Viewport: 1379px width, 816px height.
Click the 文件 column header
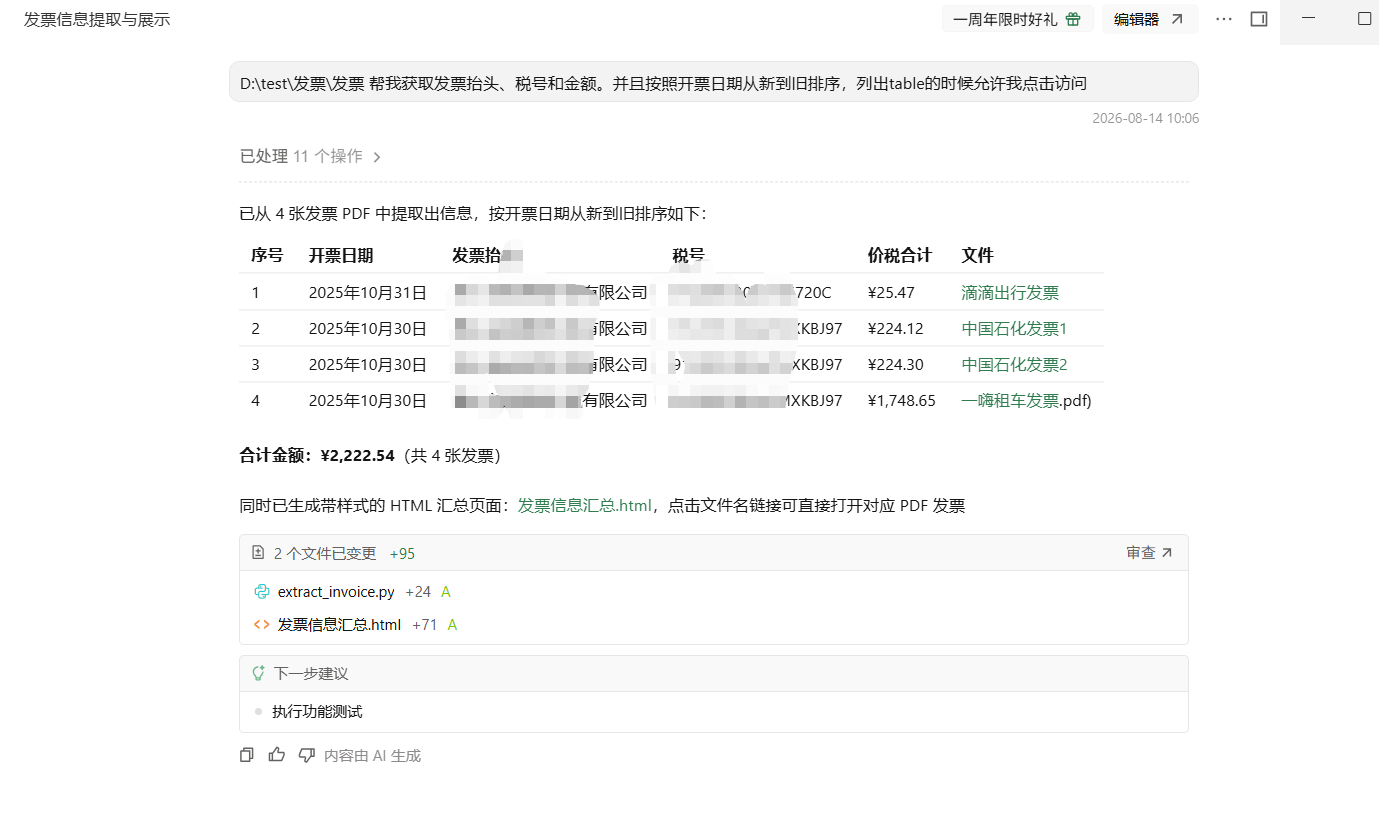click(x=978, y=256)
